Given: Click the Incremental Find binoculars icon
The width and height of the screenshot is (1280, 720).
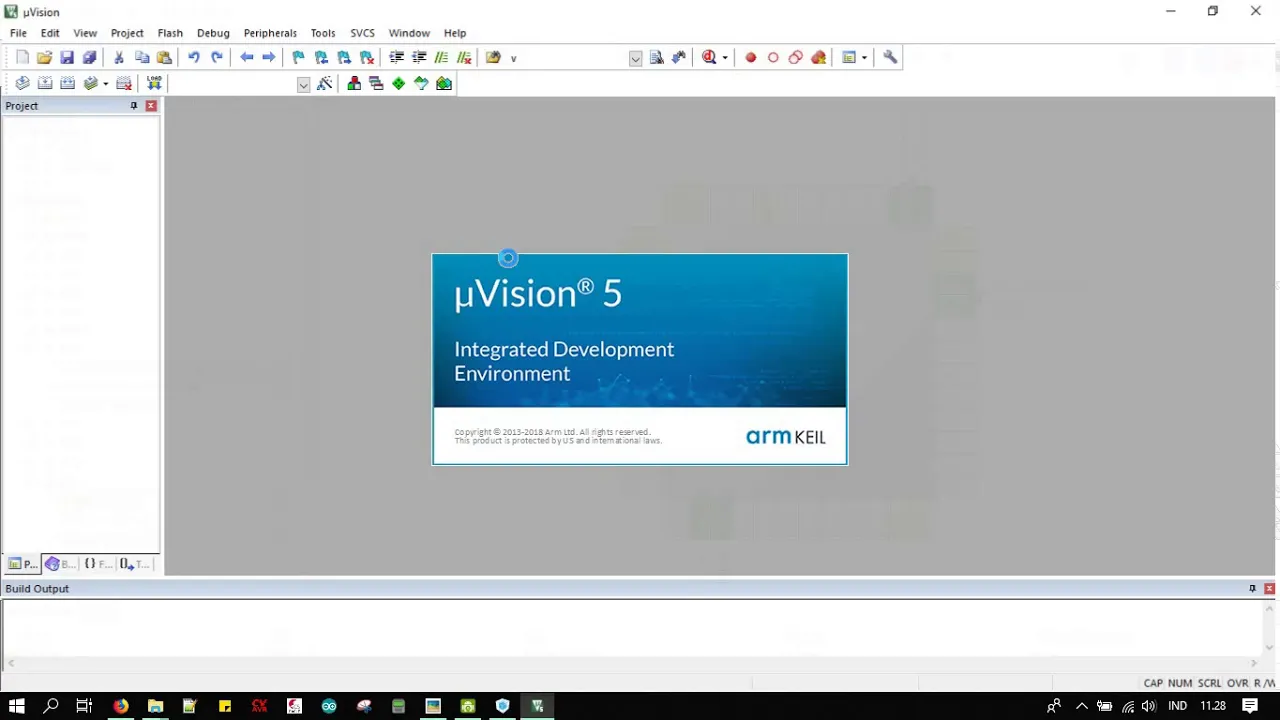Looking at the screenshot, I should [x=680, y=58].
